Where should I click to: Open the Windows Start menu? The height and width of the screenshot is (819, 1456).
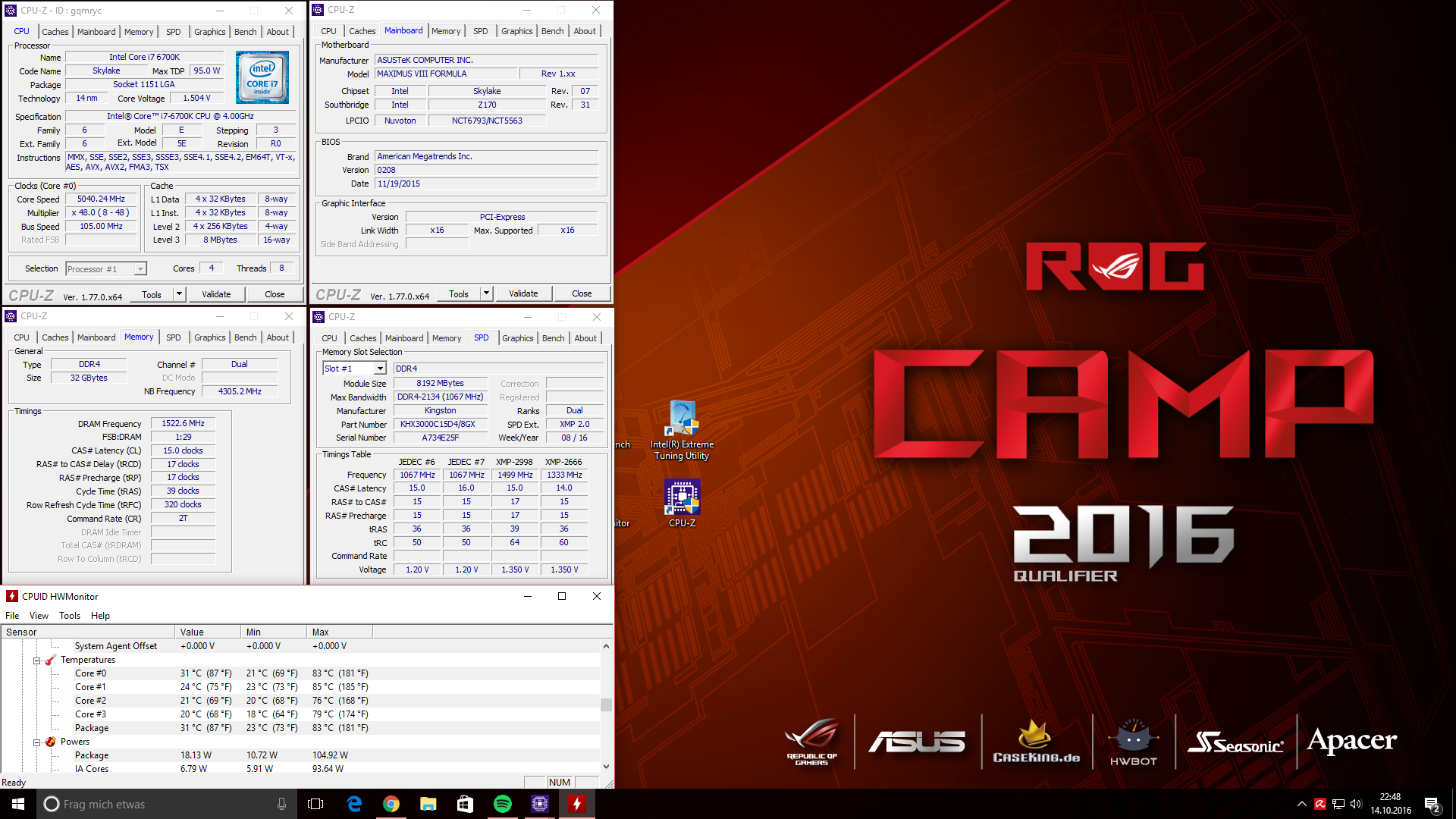[x=18, y=804]
